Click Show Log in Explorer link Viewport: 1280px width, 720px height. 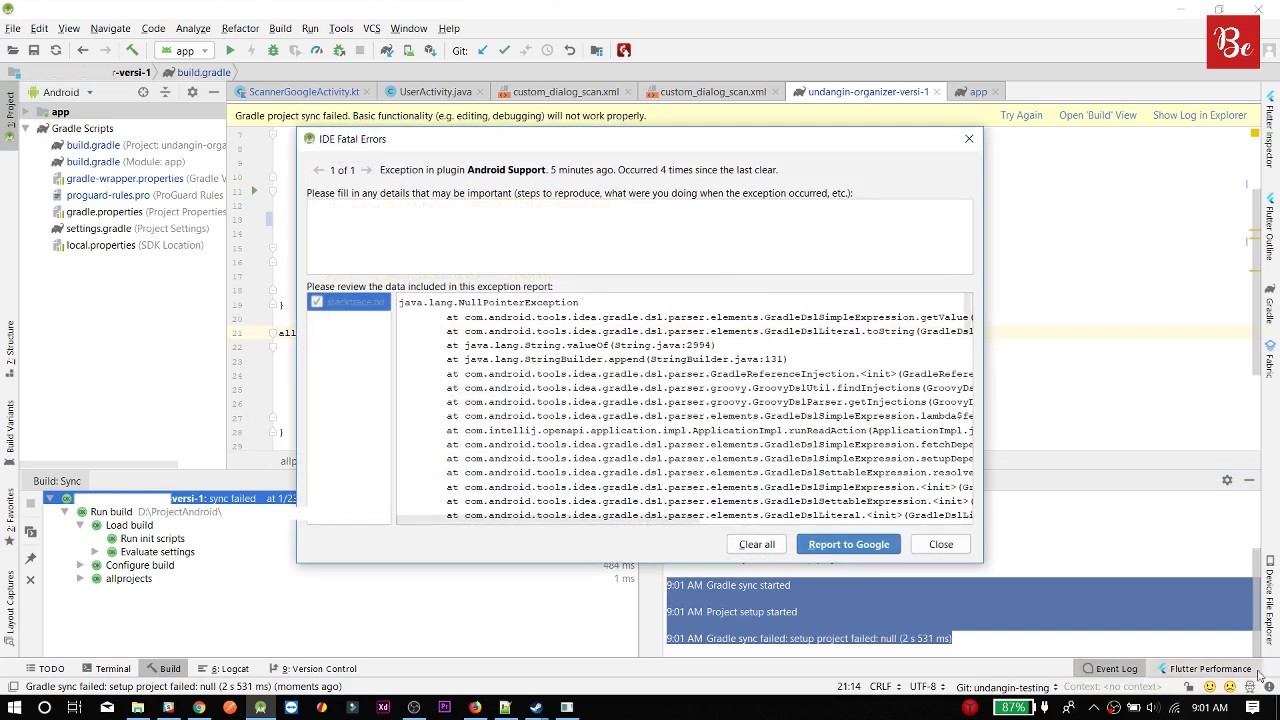coord(1200,115)
